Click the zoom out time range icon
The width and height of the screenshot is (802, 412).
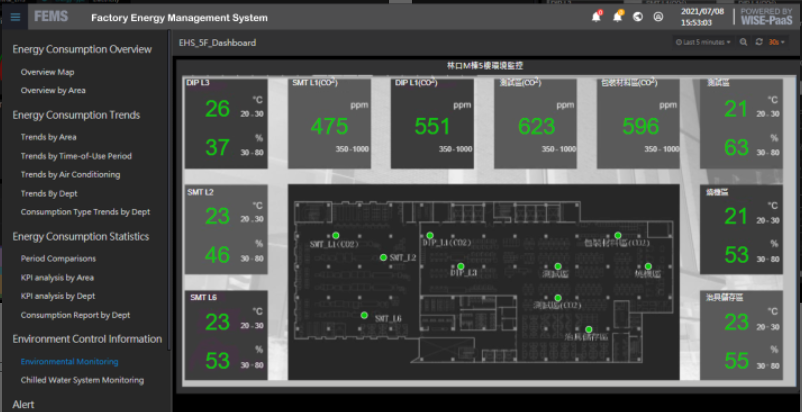point(743,42)
